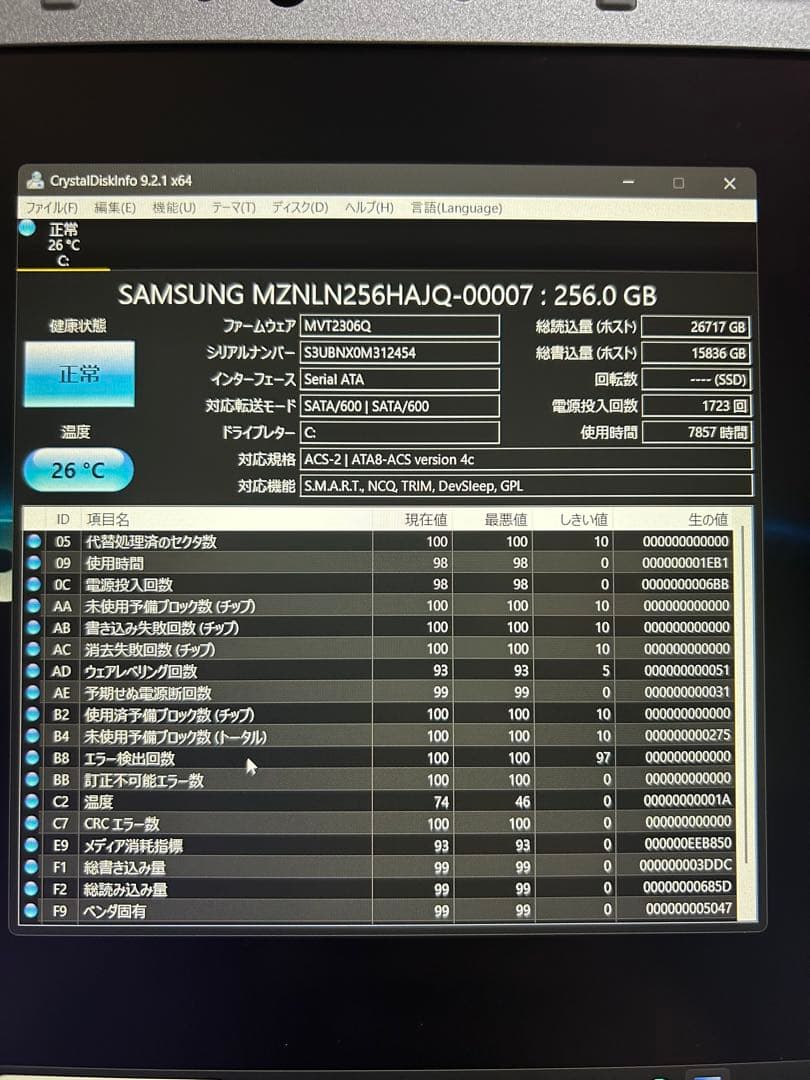Click the status icon beside 使用時間 row

point(33,562)
